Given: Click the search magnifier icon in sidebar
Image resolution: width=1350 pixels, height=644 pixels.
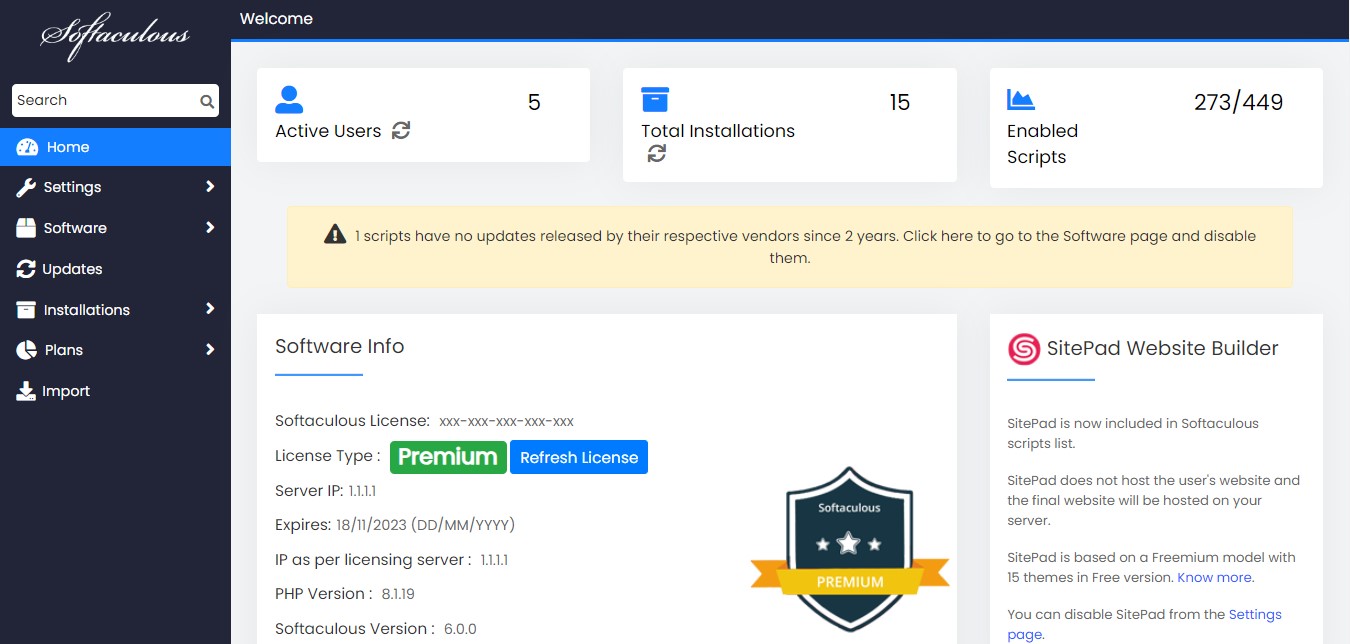Looking at the screenshot, I should 206,101.
